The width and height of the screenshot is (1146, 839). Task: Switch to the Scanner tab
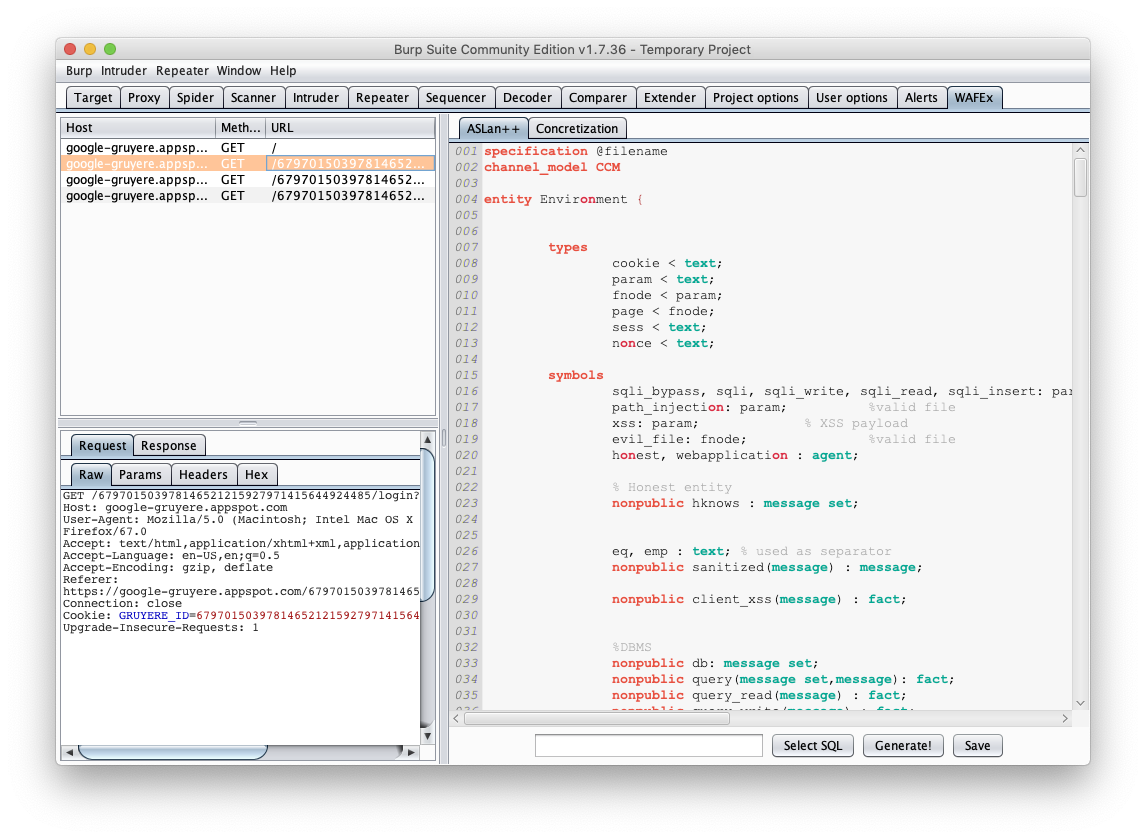(253, 98)
